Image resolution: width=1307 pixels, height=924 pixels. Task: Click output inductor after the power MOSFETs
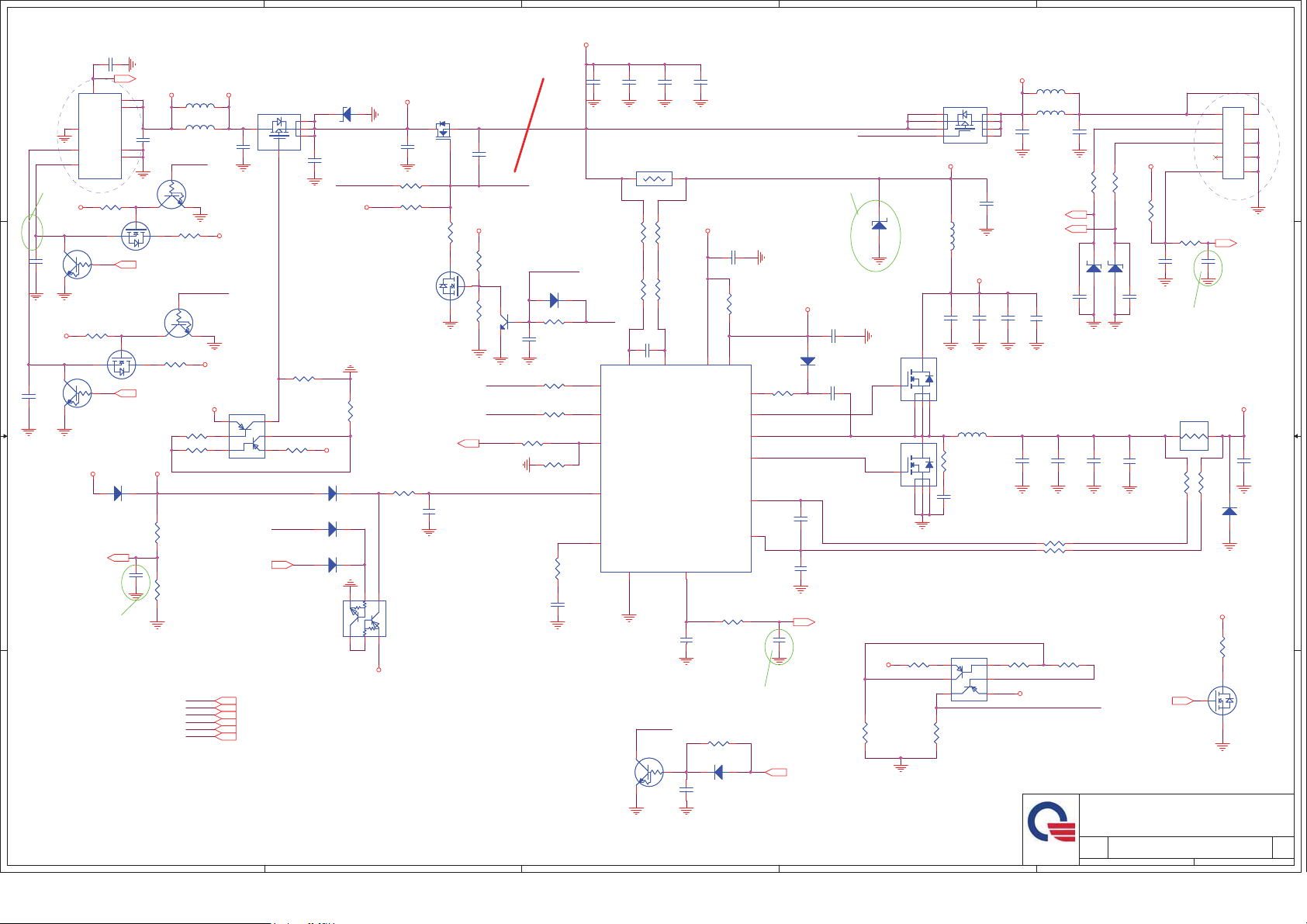[973, 435]
